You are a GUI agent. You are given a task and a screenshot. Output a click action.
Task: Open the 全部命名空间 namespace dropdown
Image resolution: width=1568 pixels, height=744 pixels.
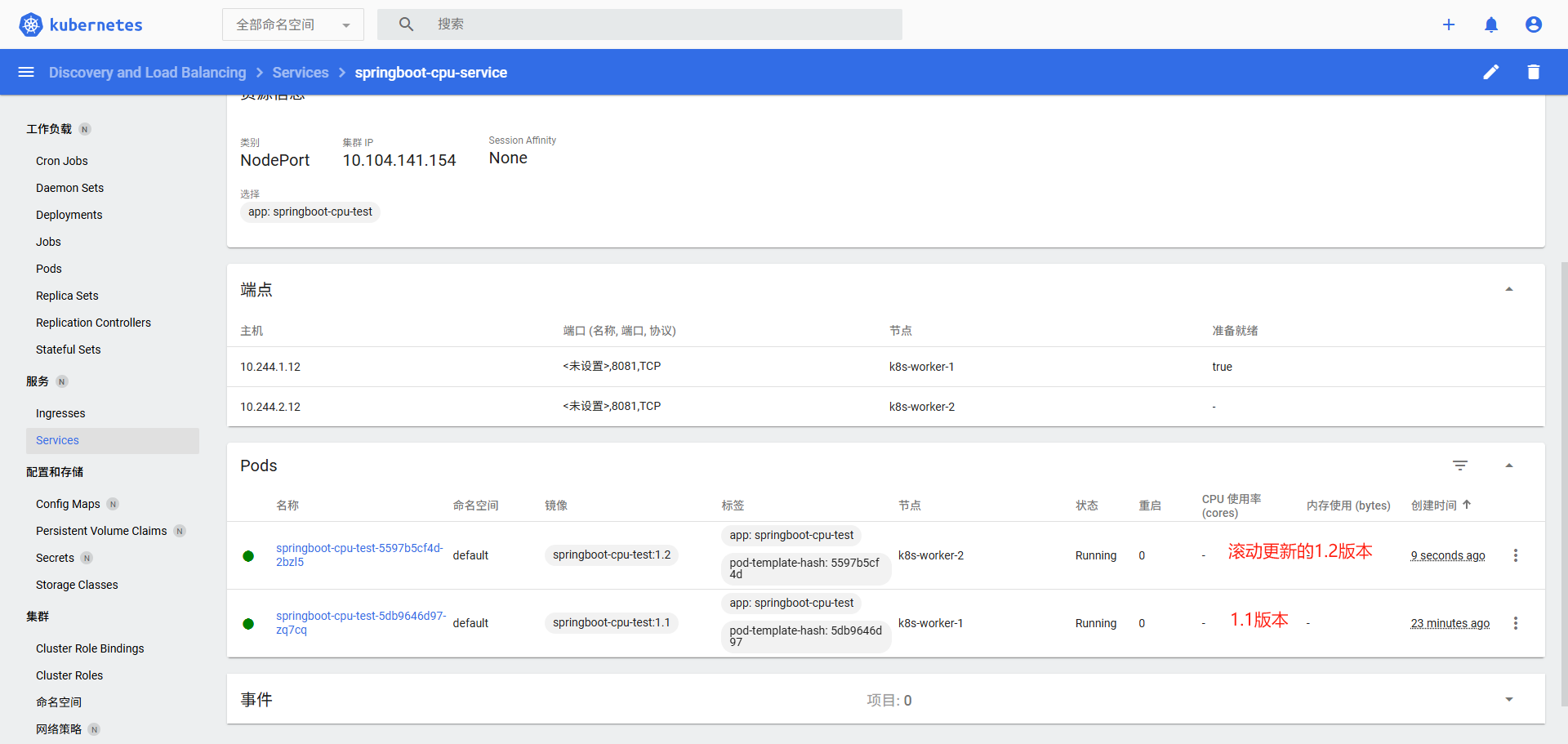pos(293,25)
